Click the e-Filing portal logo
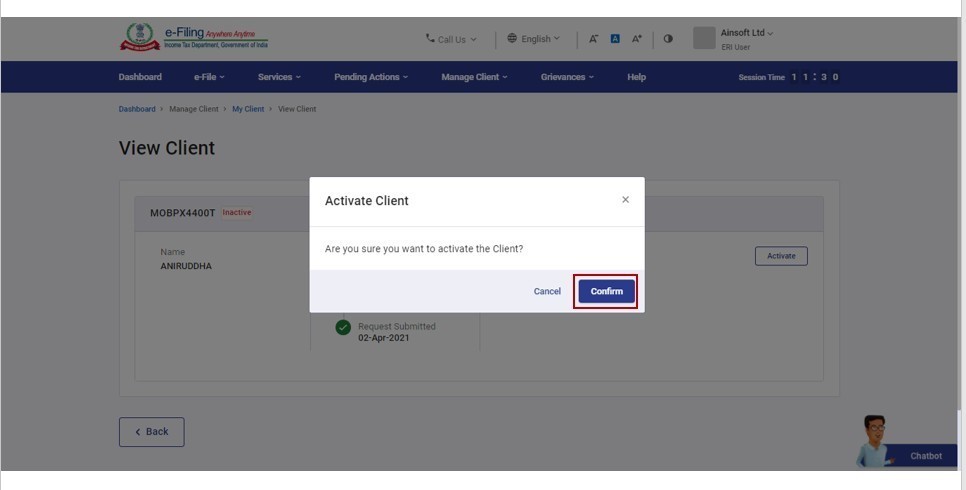 194,38
